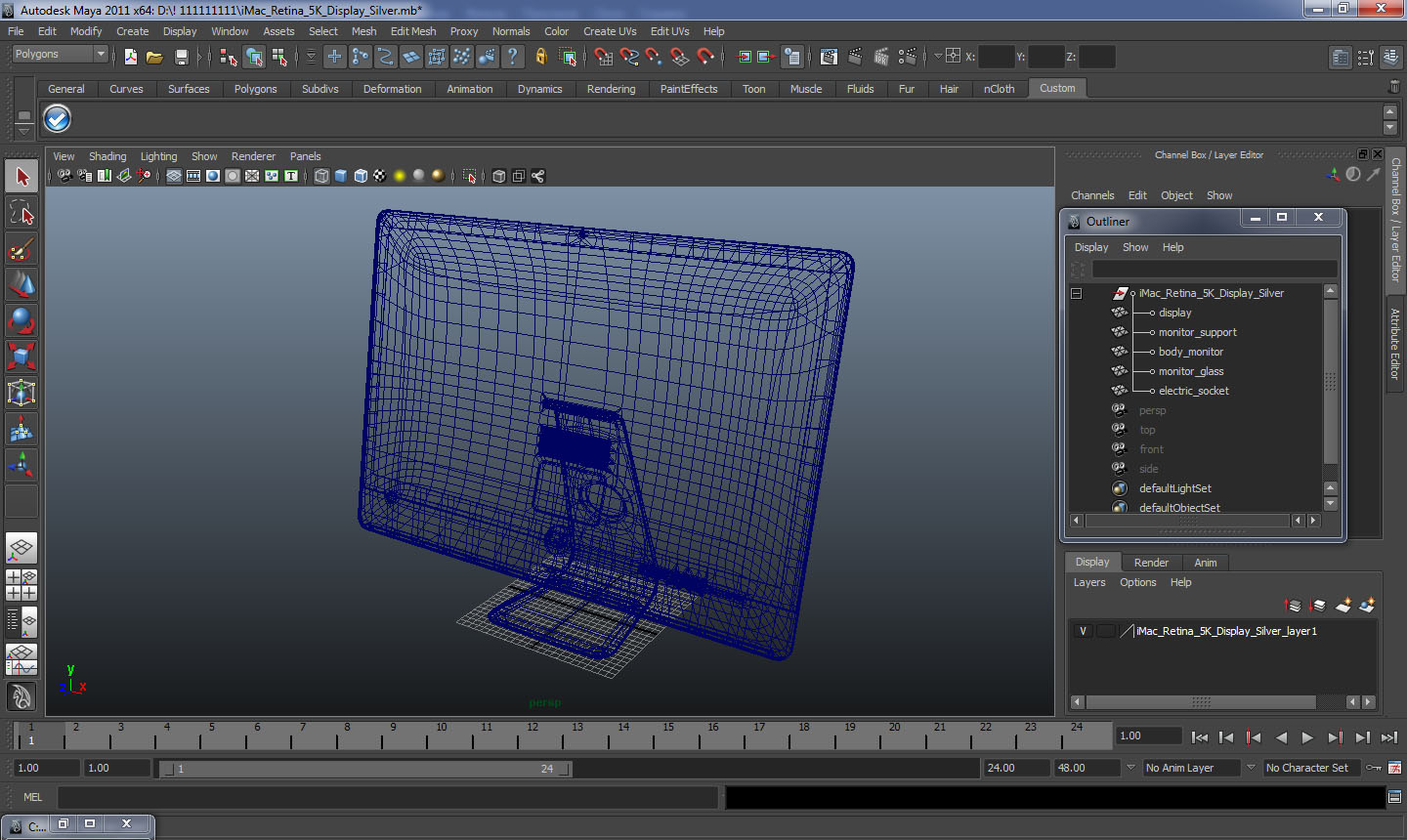Click the Select camera icon in viewport toolbar
The width and height of the screenshot is (1407, 840).
point(64,176)
